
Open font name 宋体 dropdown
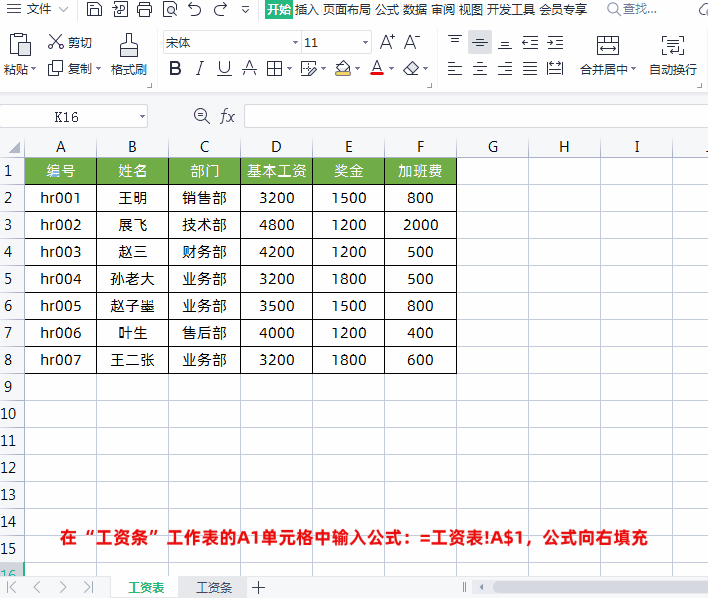[x=295, y=42]
